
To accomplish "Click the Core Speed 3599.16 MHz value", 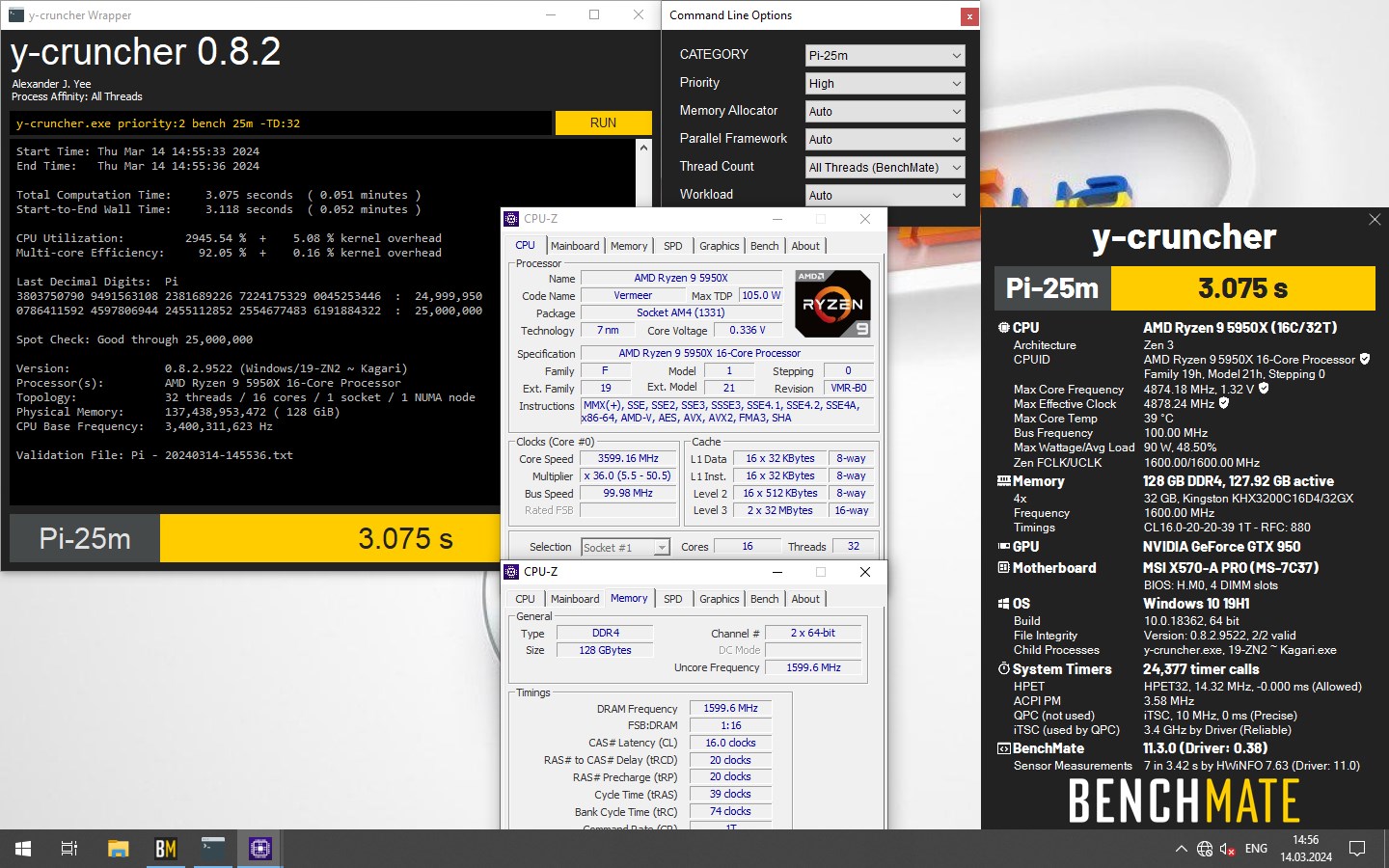I will point(628,459).
